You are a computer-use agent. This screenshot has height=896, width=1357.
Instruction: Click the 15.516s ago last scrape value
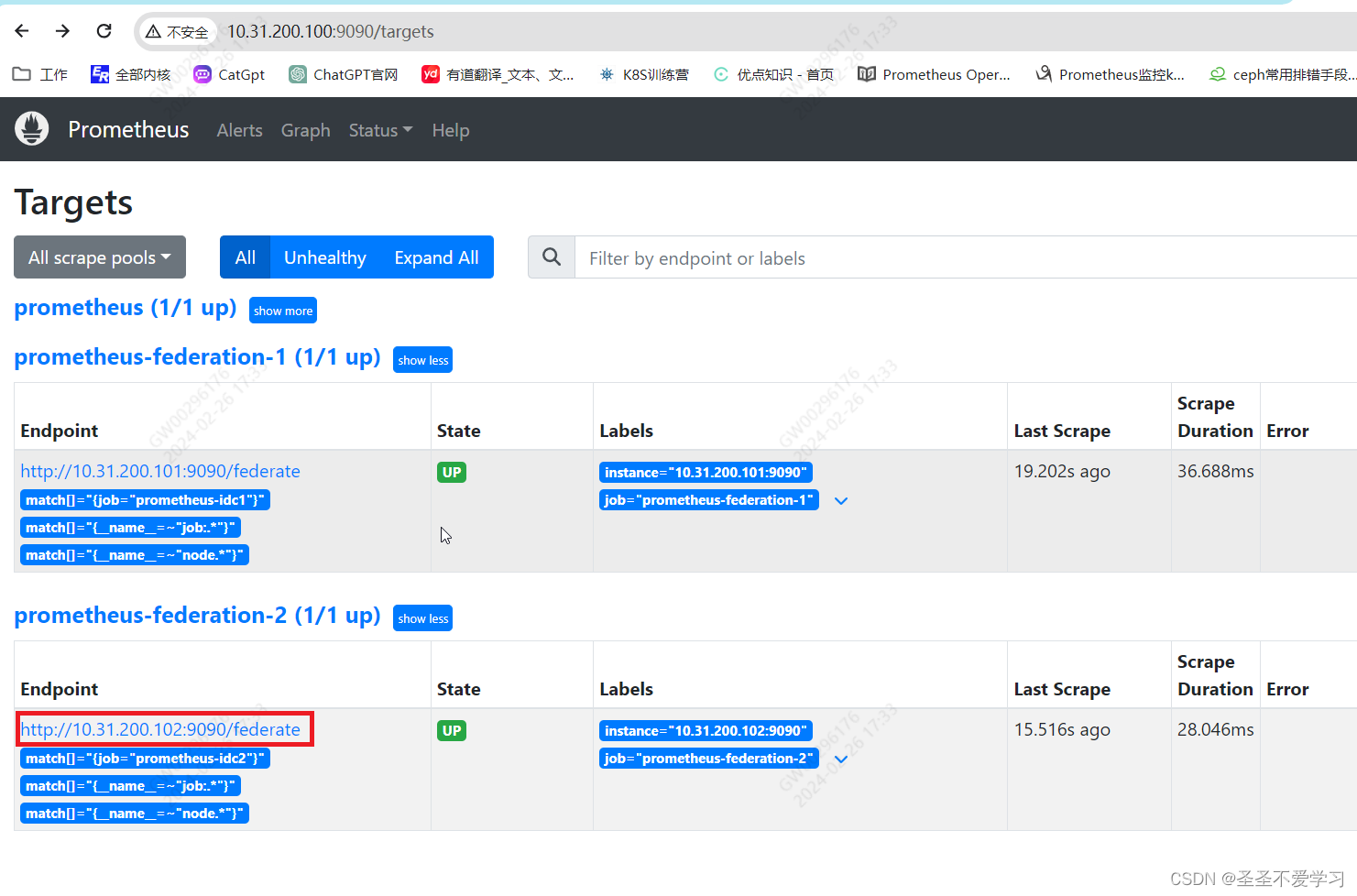[x=1062, y=729]
